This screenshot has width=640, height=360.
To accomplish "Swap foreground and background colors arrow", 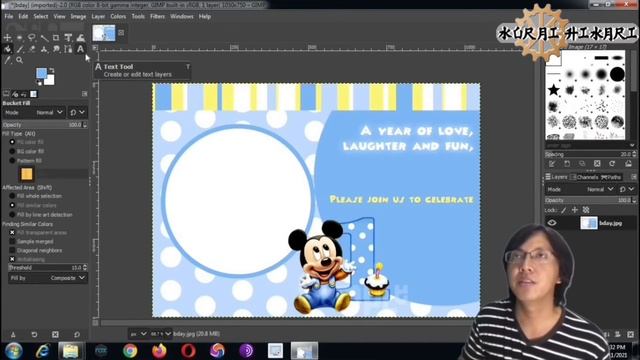I will click(x=52, y=70).
